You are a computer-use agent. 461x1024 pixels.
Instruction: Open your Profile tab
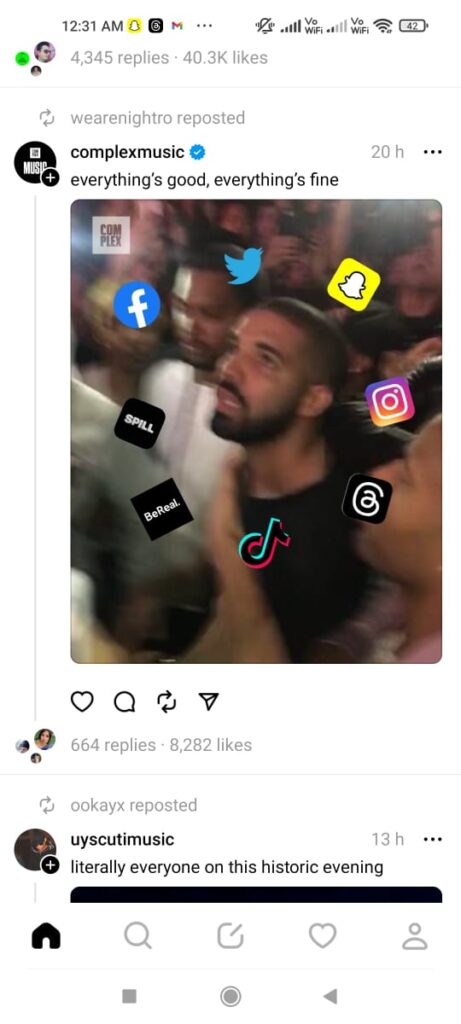pyautogui.click(x=415, y=936)
